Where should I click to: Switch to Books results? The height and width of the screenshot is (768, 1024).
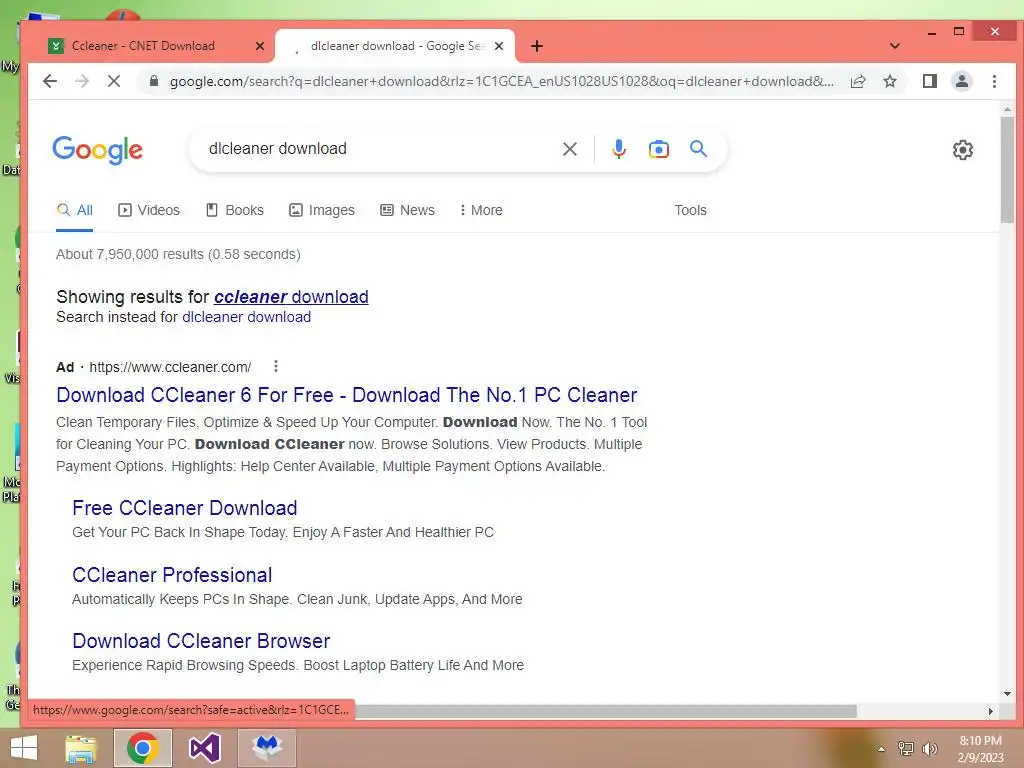tap(235, 210)
